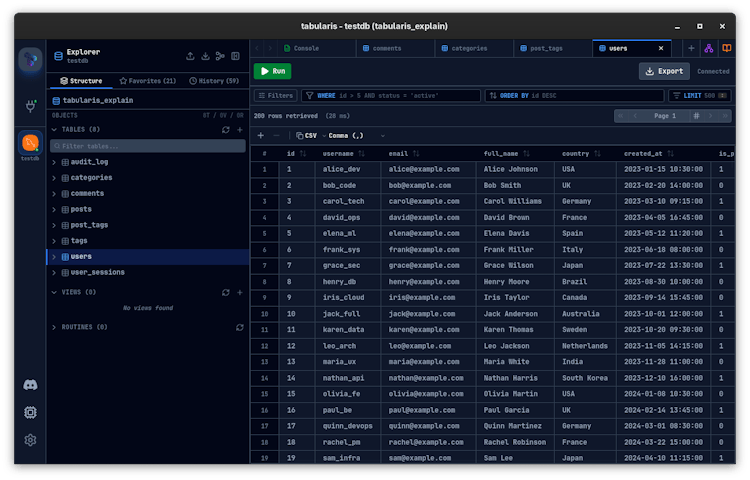Collapse the Explorer panel via panel icon
The width and height of the screenshot is (750, 480).
tap(235, 56)
